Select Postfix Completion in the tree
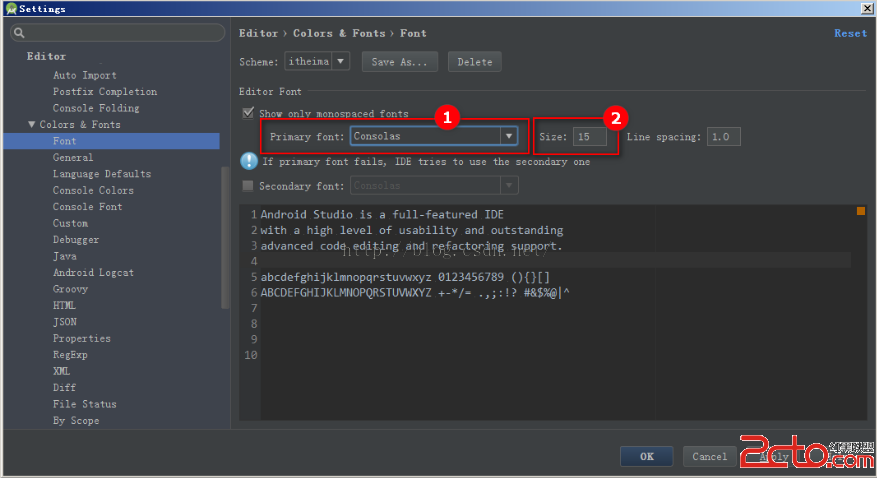877x478 pixels. click(x=105, y=91)
